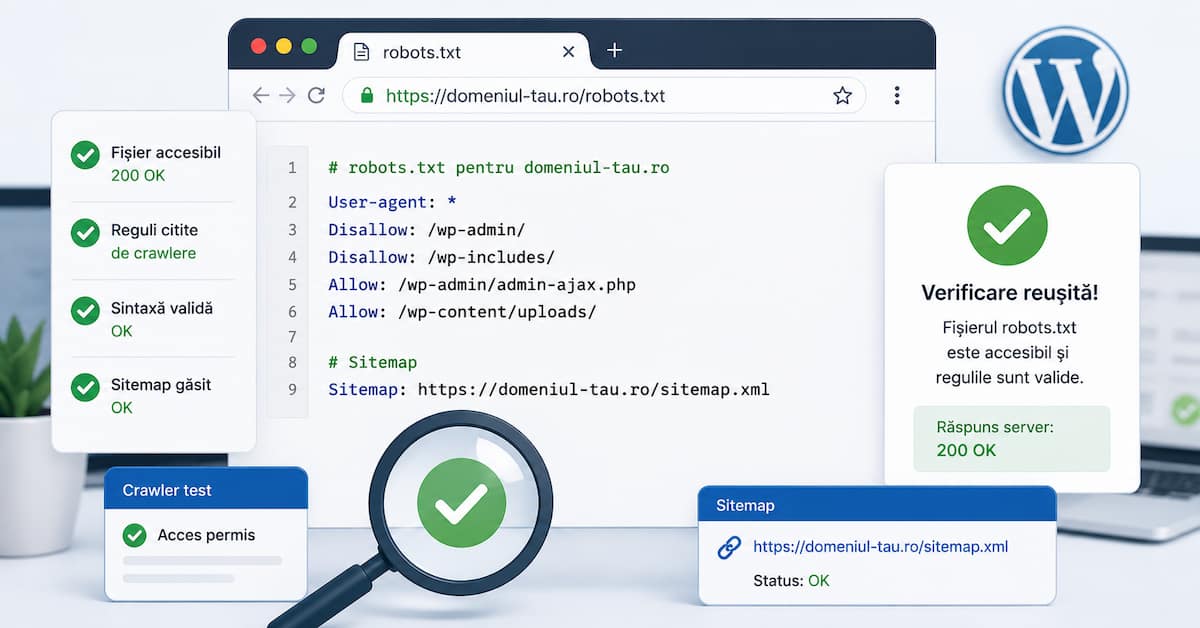The height and width of the screenshot is (628, 1200).
Task: Click the chain link icon in Sitemap card
Action: (729, 547)
